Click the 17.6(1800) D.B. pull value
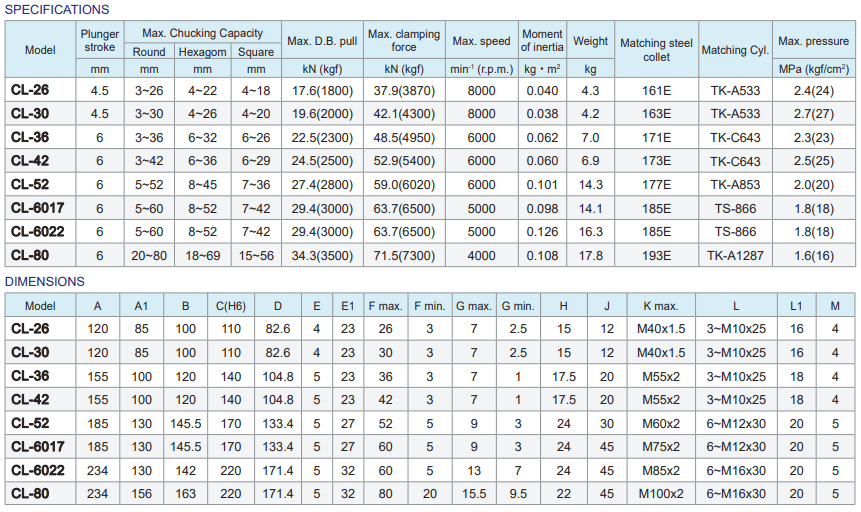The image size is (861, 512). point(322,90)
